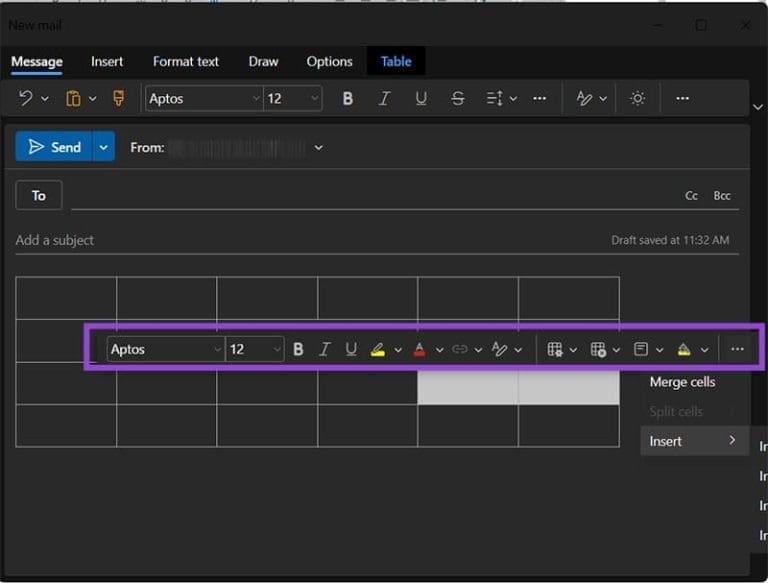Click the insert table icon in floating toolbar
768x583 pixels.
(555, 350)
